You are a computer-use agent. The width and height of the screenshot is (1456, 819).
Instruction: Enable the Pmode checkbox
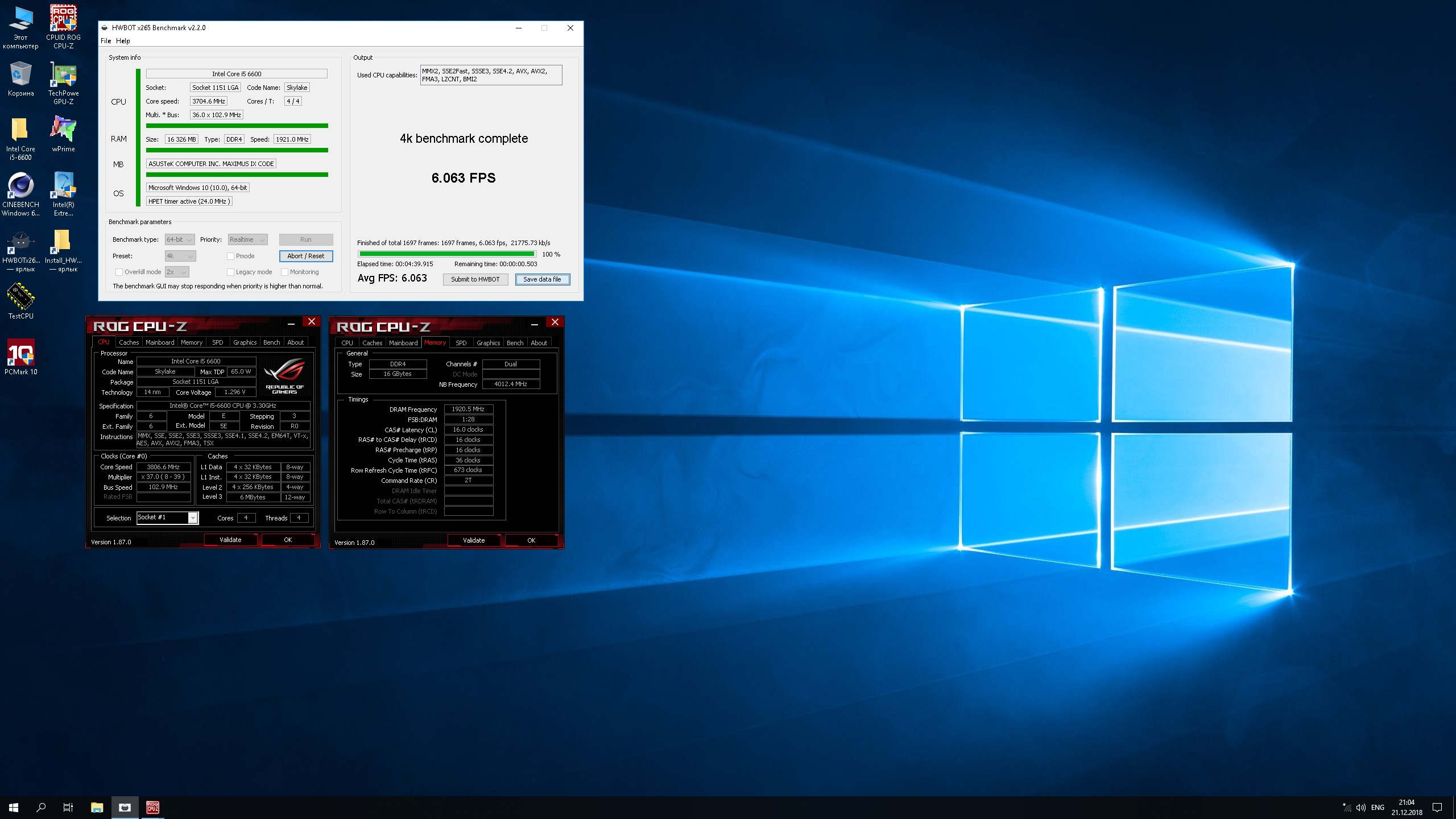(230, 256)
